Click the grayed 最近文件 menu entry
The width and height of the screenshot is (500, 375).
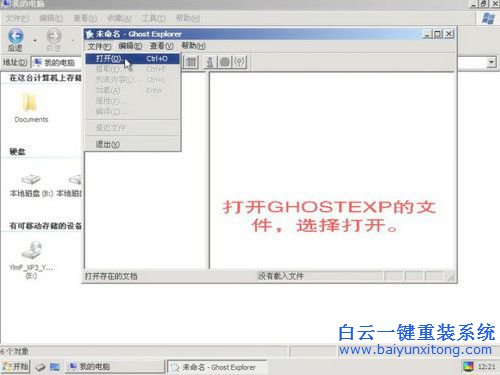pos(132,127)
